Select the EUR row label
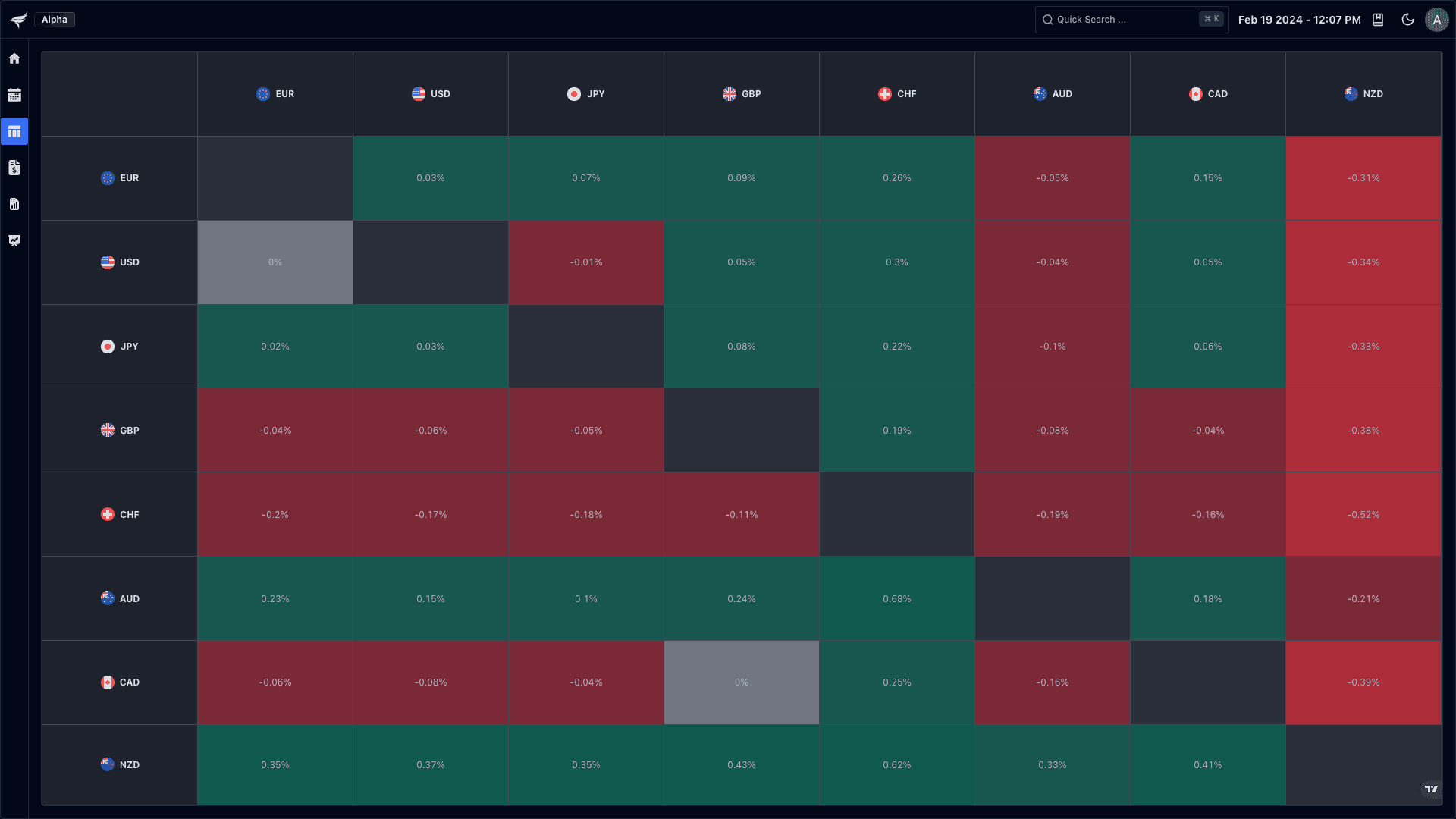 [x=120, y=178]
